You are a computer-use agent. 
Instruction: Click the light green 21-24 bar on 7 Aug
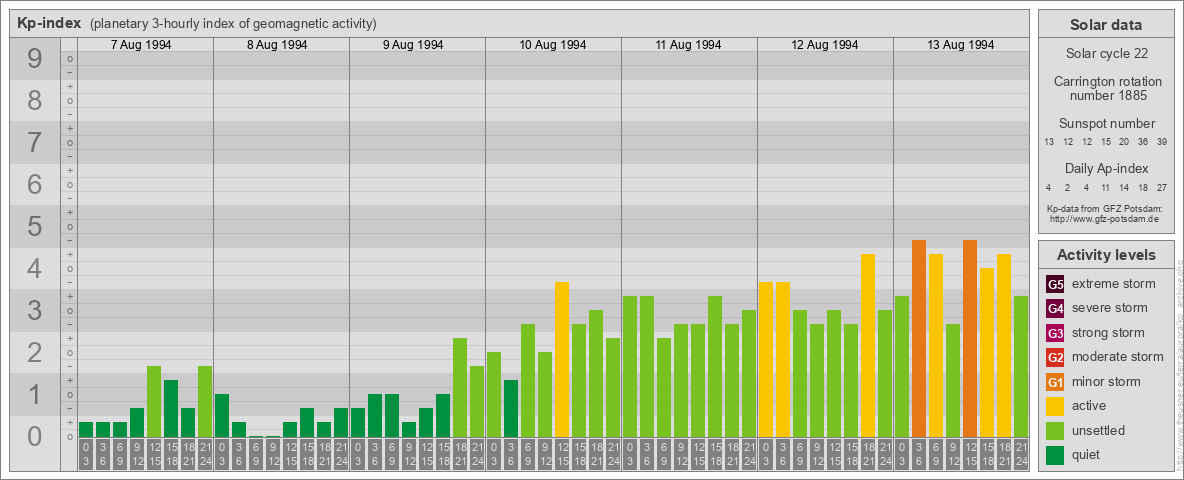pyautogui.click(x=205, y=401)
